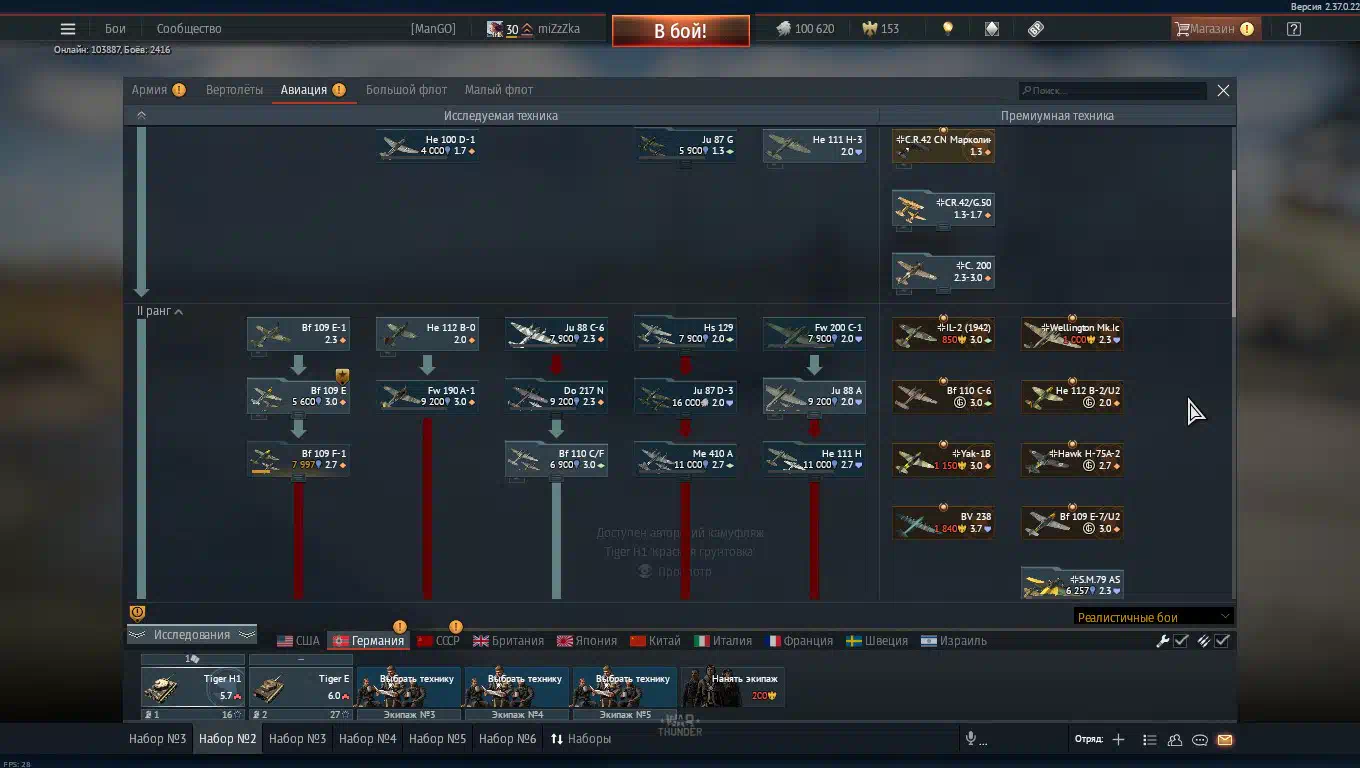The height and width of the screenshot is (768, 1360).
Task: Open the Наборы presets list
Action: pyautogui.click(x=581, y=739)
